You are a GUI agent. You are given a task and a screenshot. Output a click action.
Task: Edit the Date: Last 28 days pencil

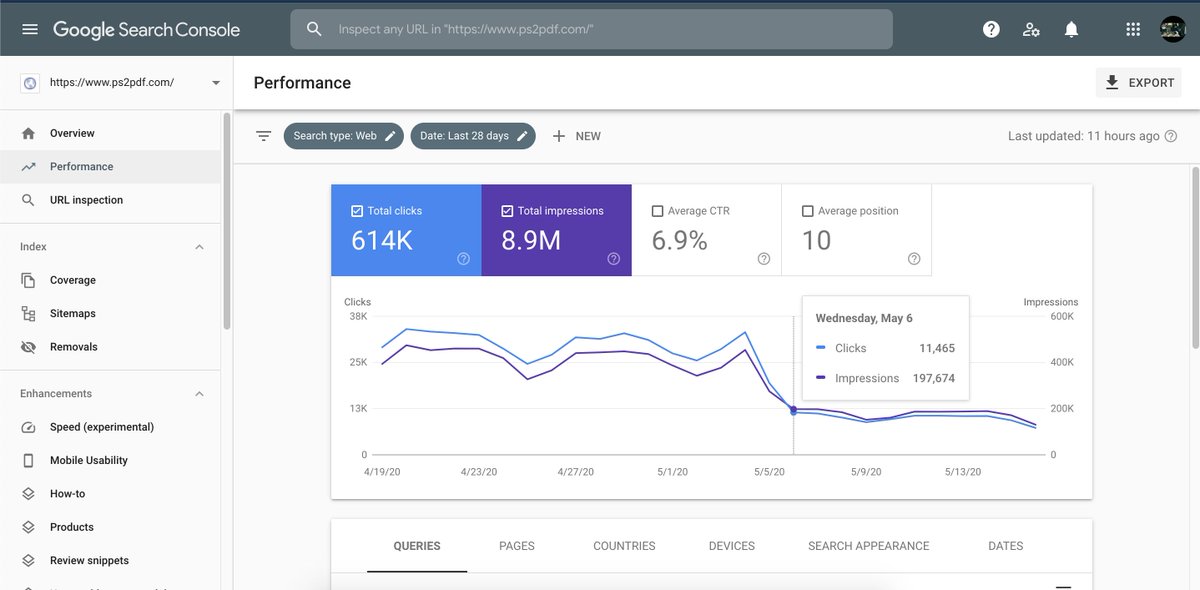coord(522,136)
